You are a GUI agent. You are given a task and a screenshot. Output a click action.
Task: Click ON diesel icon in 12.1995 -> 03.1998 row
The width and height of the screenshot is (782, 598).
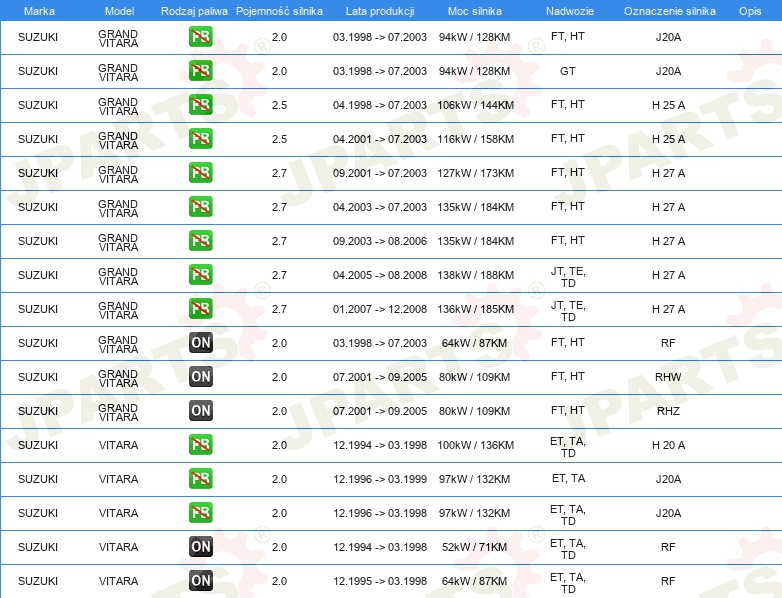(x=200, y=581)
